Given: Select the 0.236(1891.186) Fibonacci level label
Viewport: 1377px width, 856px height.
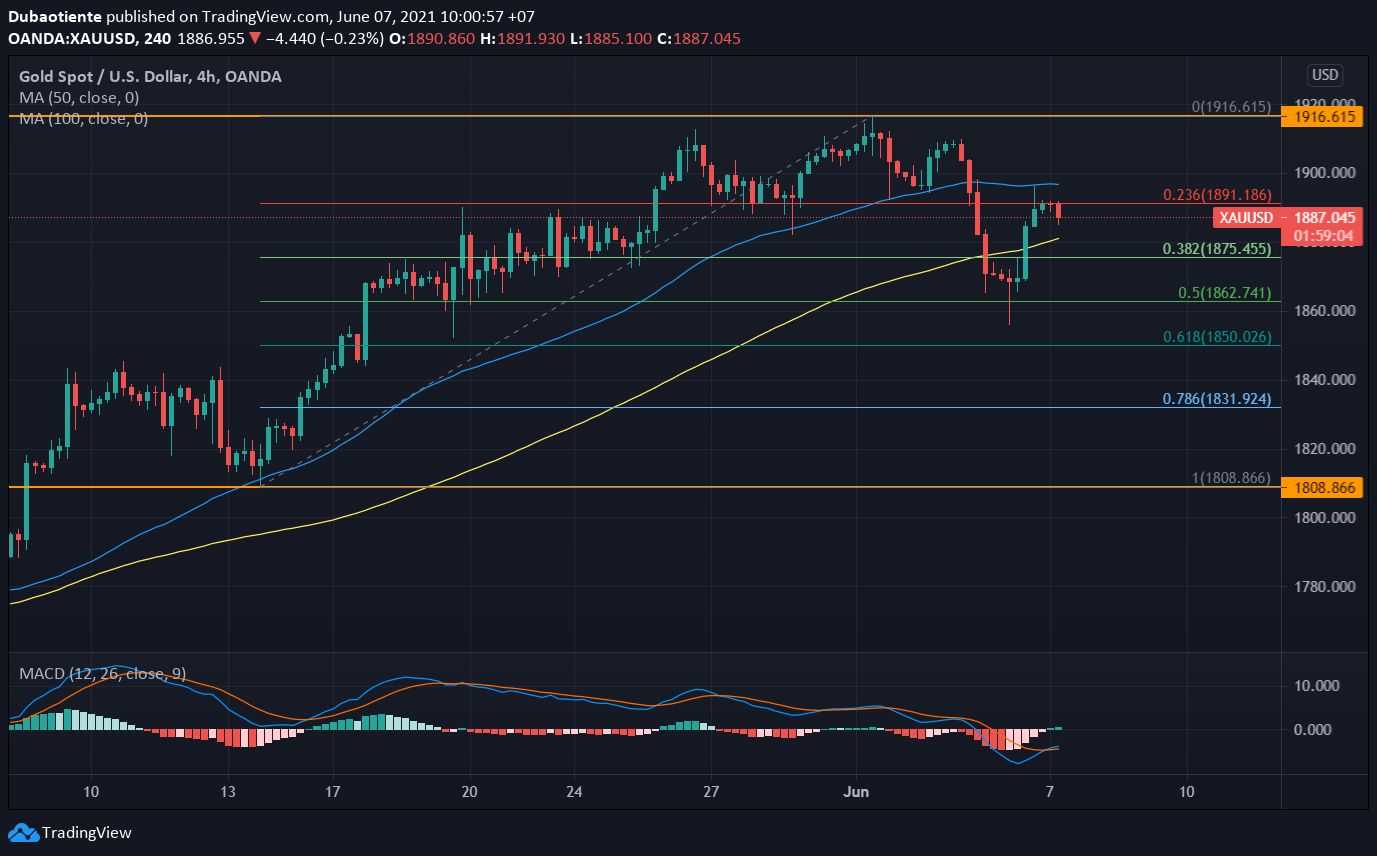Looking at the screenshot, I should pos(1217,195).
